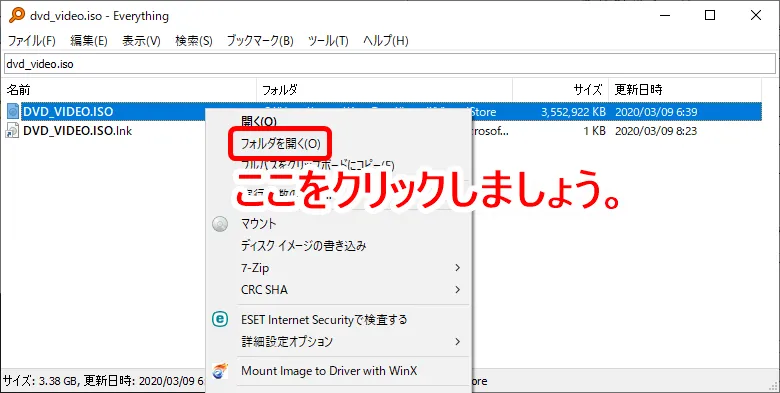This screenshot has width=780, height=393.
Task: Select マウント from the context menu
Action: tap(258, 224)
